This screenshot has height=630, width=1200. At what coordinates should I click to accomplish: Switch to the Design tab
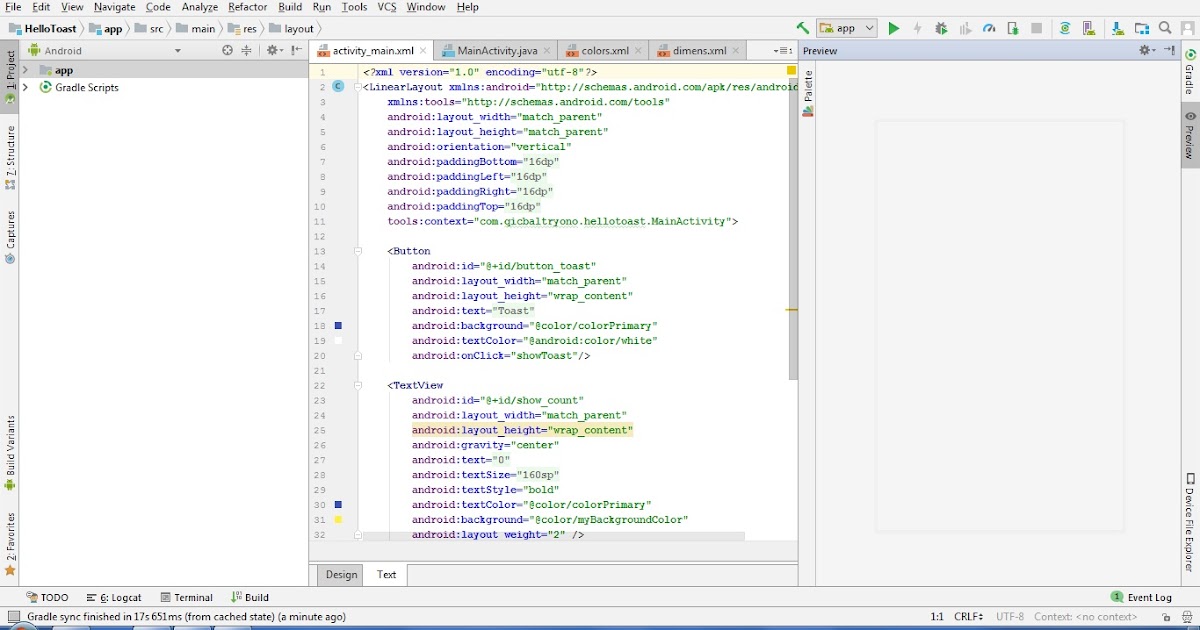coord(340,574)
